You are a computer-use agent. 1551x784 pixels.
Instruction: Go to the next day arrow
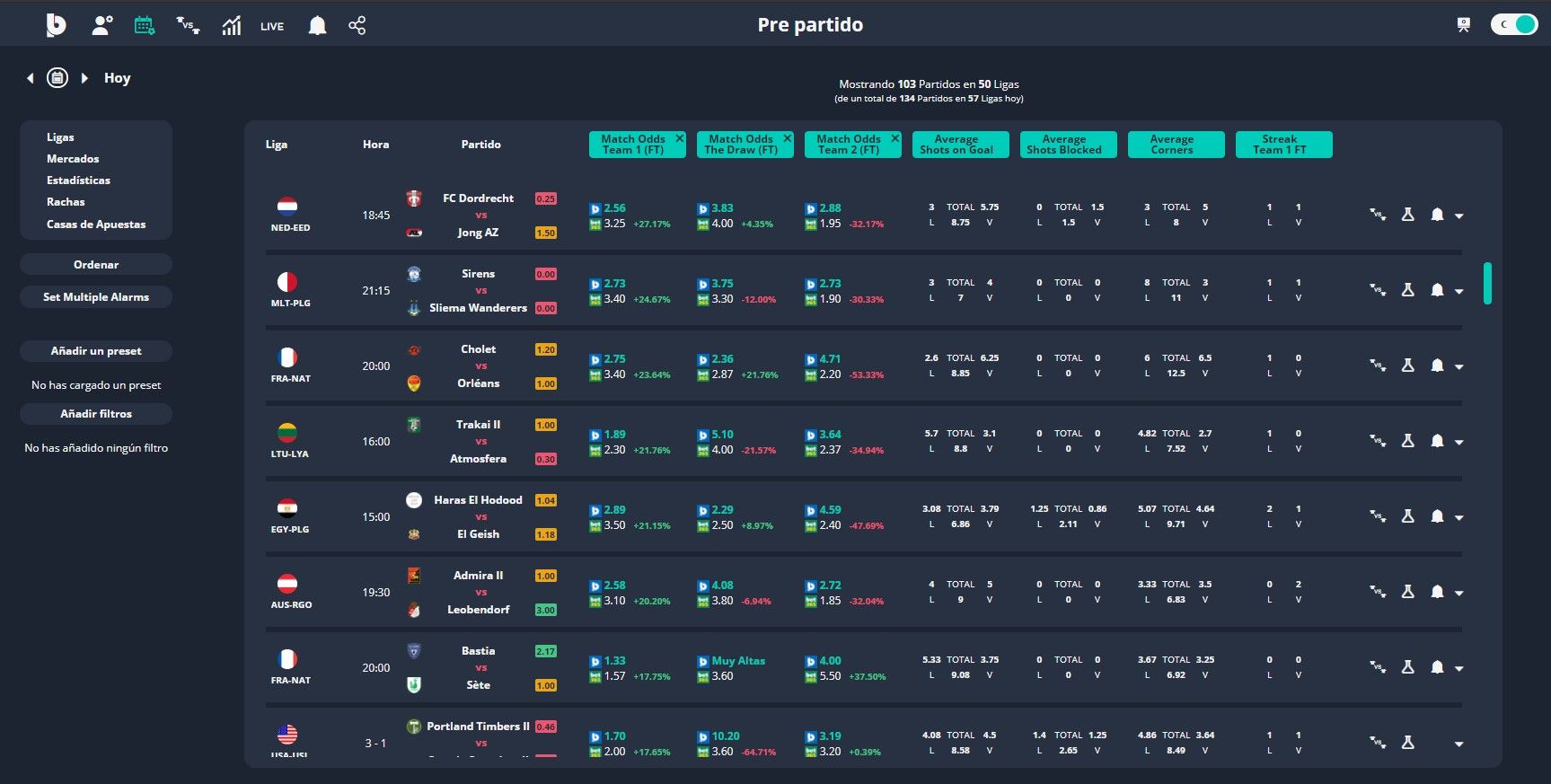[84, 78]
